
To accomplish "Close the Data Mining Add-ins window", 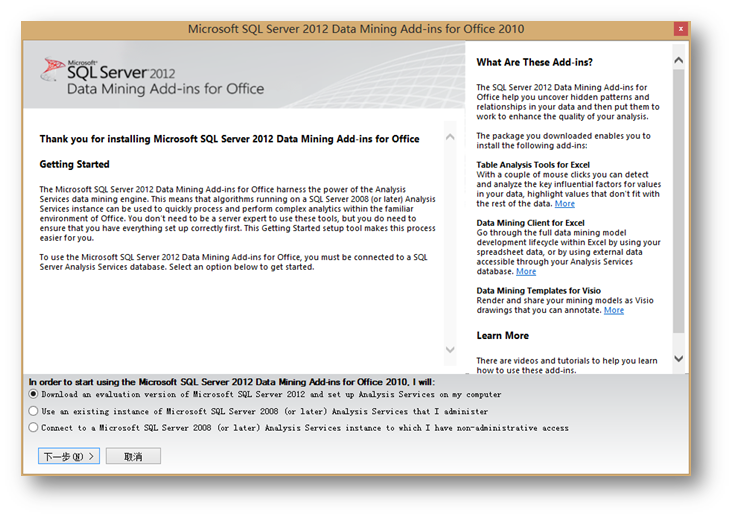I will tap(681, 29).
